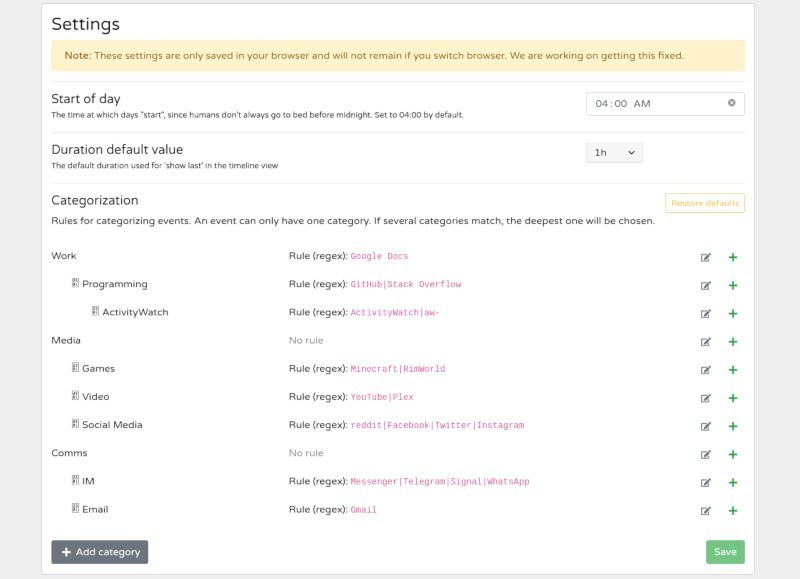
Task: Edit the Email category
Action: click(706, 510)
